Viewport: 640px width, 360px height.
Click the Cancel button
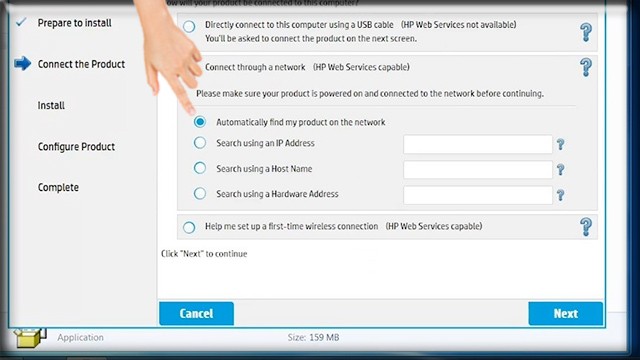[196, 313]
